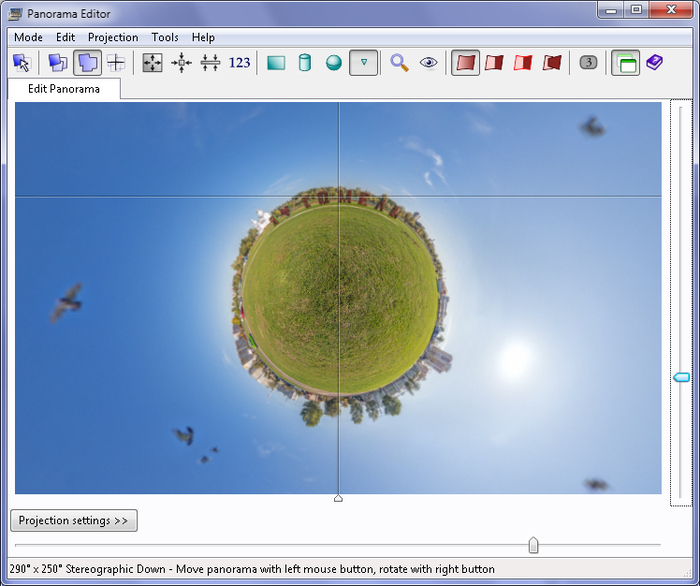The image size is (700, 586).
Task: Click the crosshair center point icon
Action: coord(116,63)
